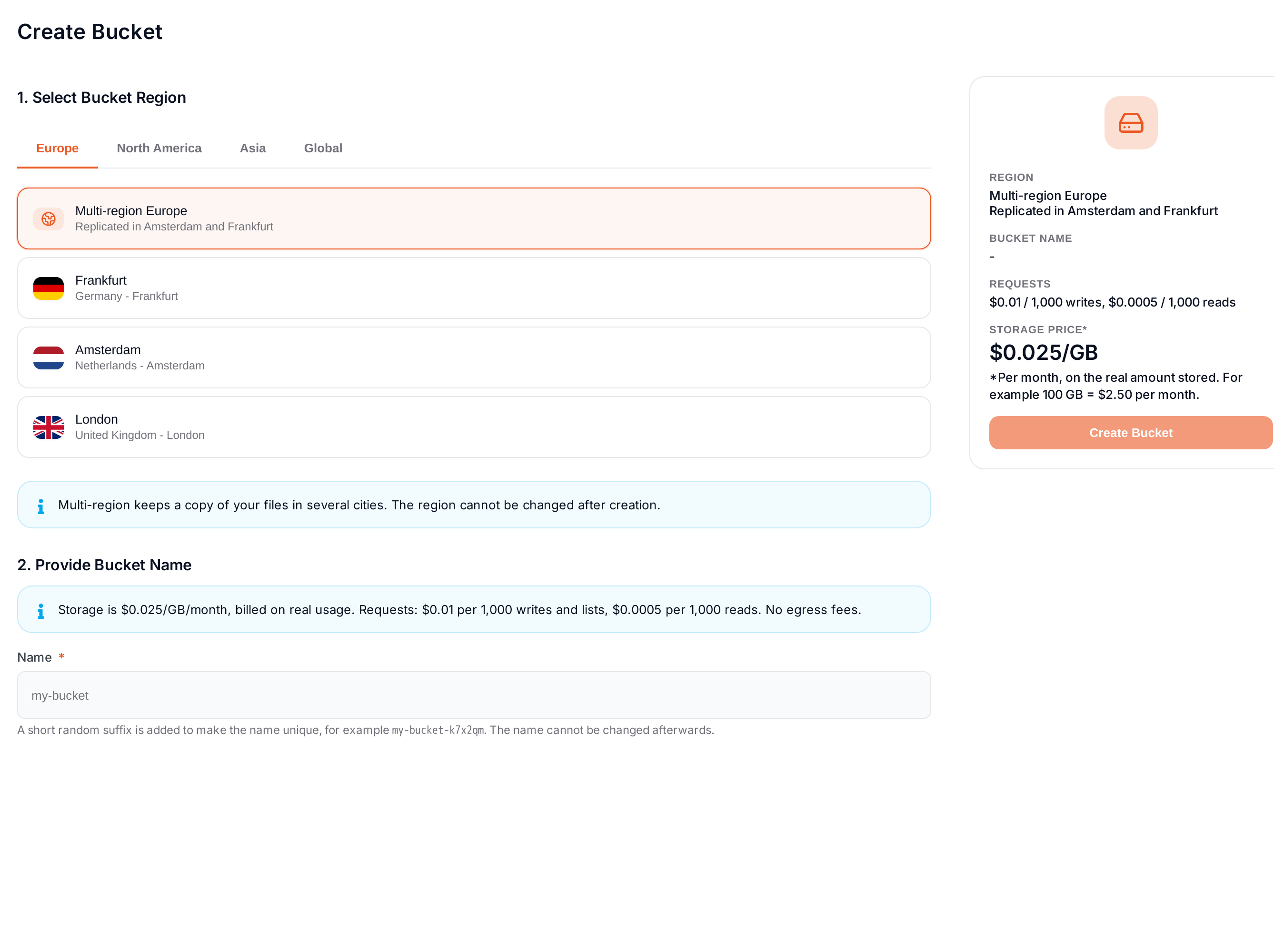This screenshot has height=952, width=1274.
Task: Open the Asia tab
Action: 253,149
